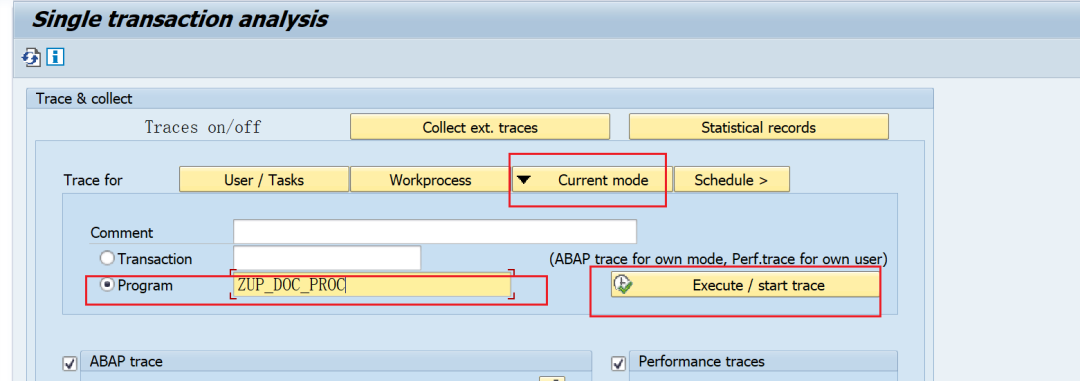
Task: Click Execute / start trace button
Action: 745,285
